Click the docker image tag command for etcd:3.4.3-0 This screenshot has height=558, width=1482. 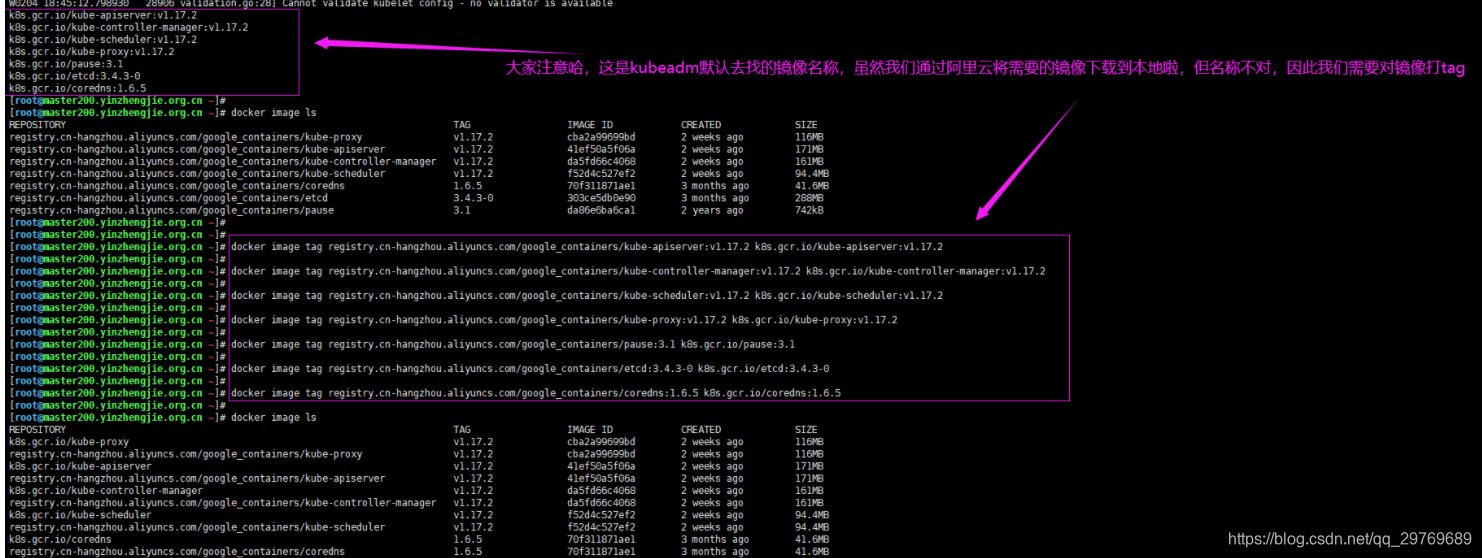click(530, 368)
